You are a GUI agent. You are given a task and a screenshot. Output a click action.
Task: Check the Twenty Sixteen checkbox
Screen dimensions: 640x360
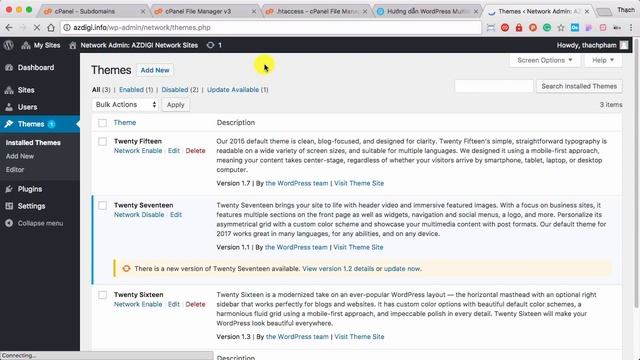[x=102, y=295]
